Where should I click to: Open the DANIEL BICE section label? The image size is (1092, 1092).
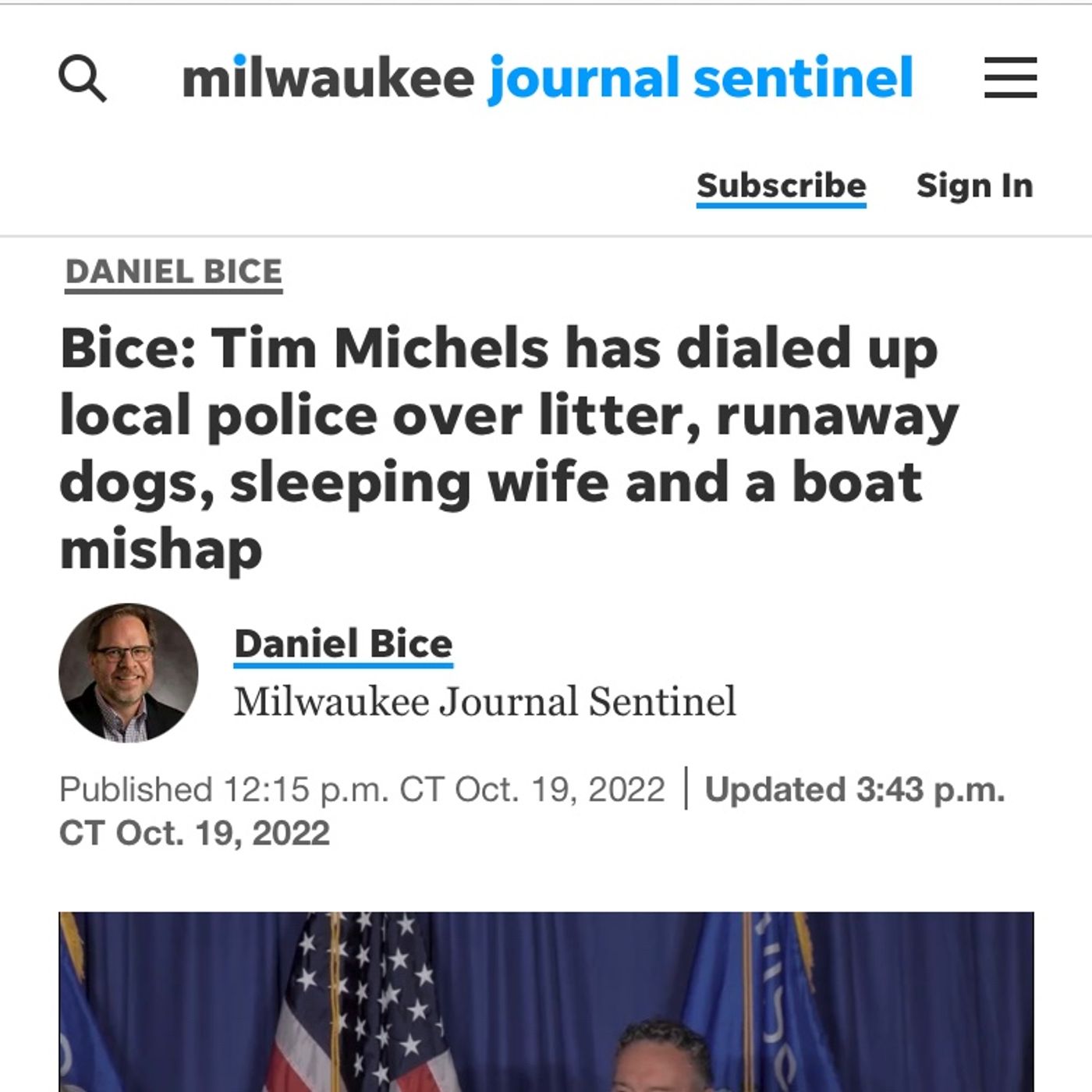pos(173,272)
